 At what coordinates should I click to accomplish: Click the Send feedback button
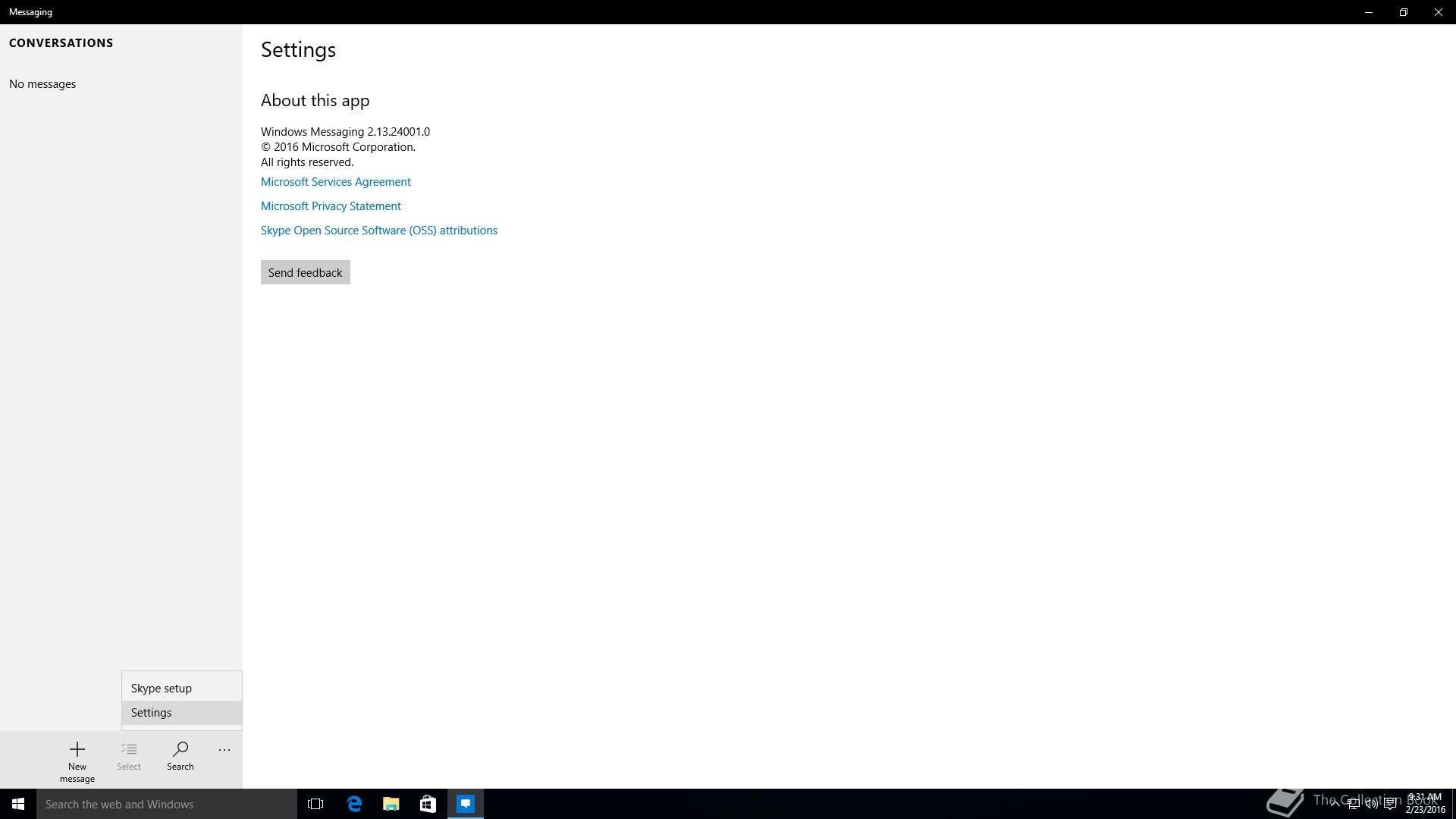(306, 273)
